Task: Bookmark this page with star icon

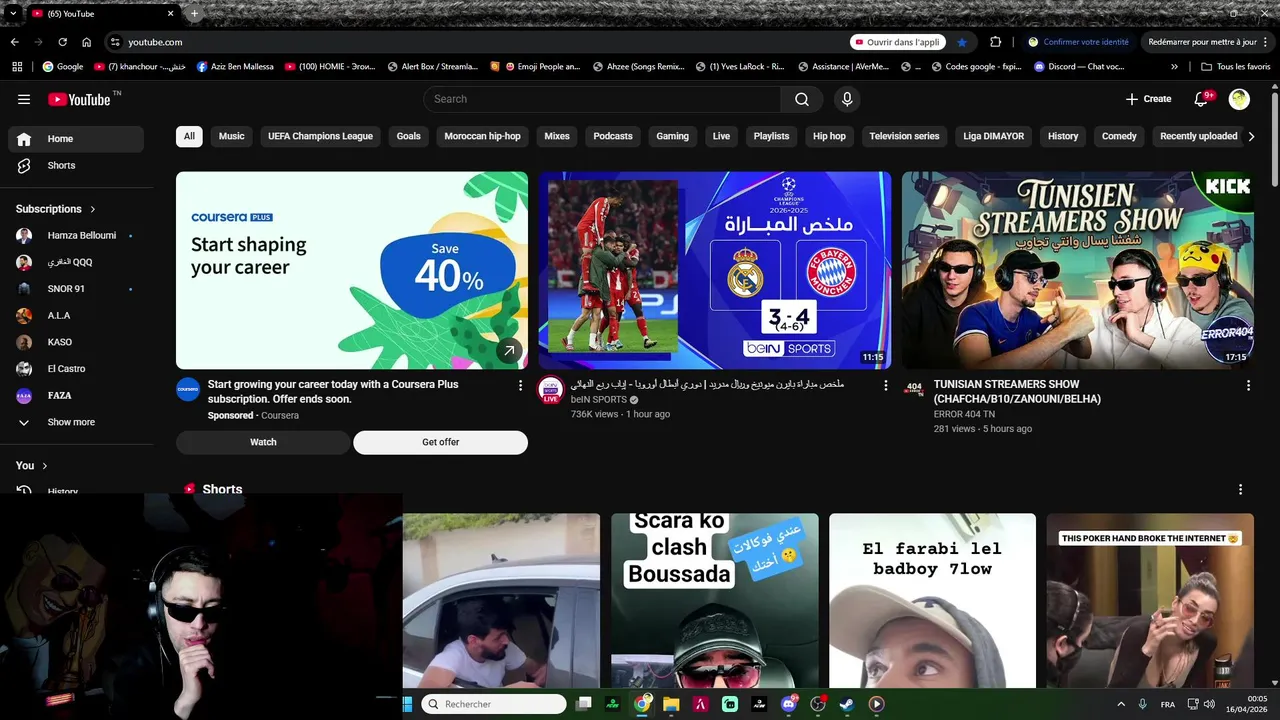Action: tap(962, 42)
